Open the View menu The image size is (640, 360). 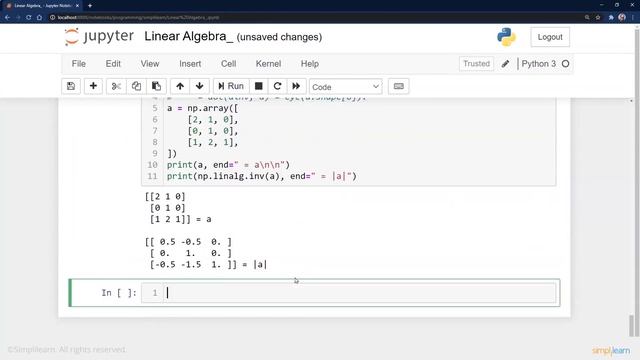click(150, 64)
